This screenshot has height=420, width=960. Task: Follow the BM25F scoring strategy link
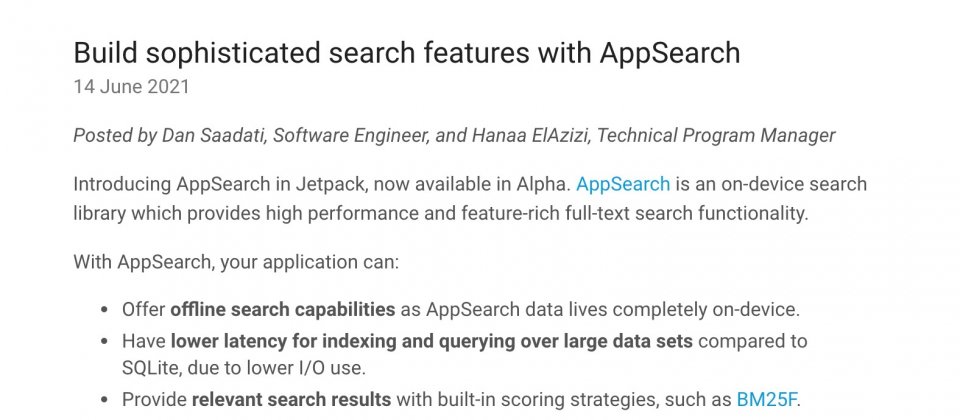click(x=767, y=400)
